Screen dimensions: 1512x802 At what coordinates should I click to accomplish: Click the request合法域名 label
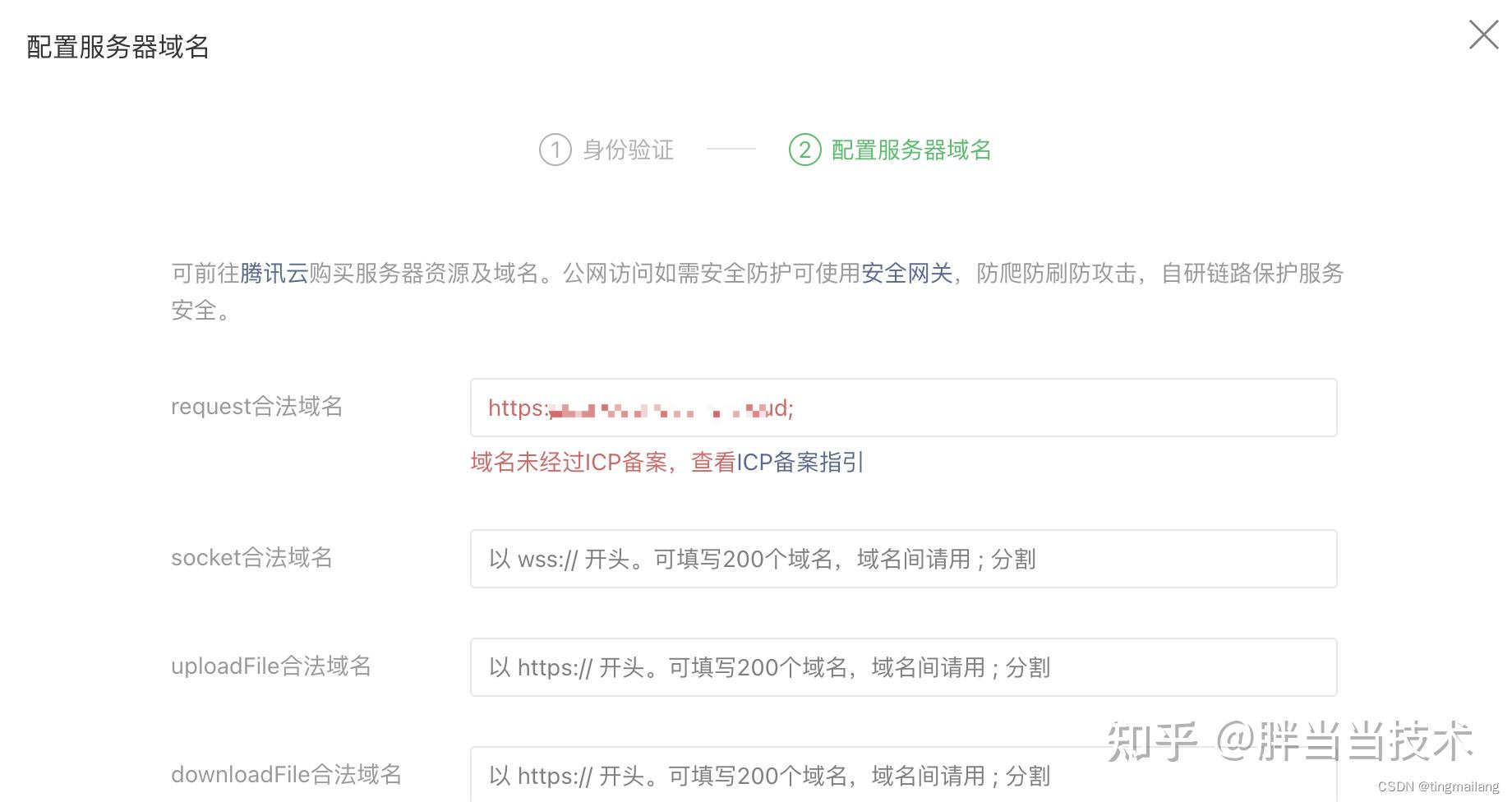pos(256,407)
